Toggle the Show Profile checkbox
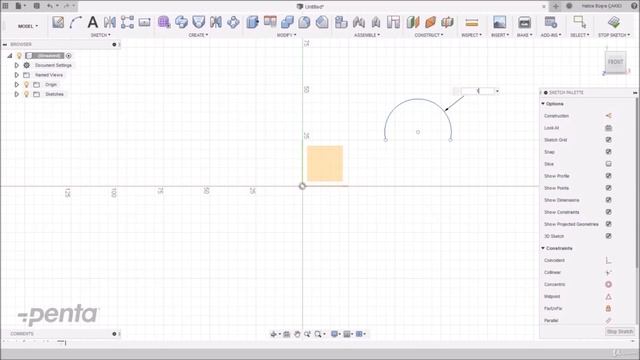The width and height of the screenshot is (640, 360). [x=608, y=176]
